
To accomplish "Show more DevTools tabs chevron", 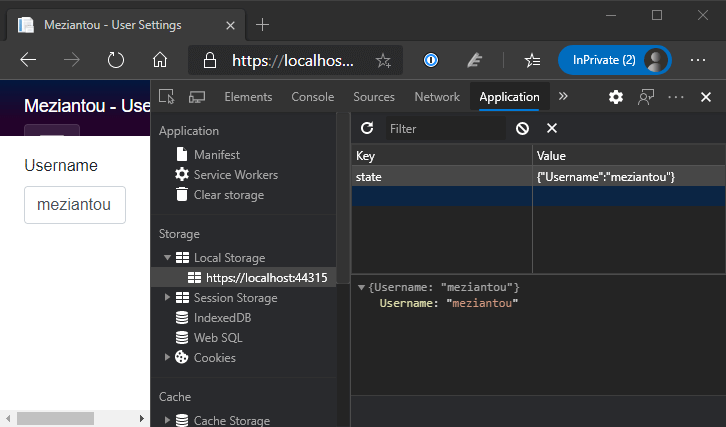I will click(563, 97).
